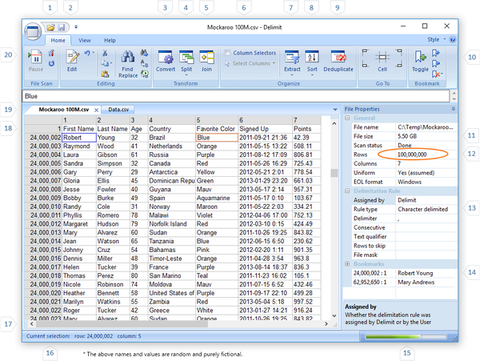The width and height of the screenshot is (480, 361).
Task: Open Find Replace binoculars tool
Action: tap(128, 57)
